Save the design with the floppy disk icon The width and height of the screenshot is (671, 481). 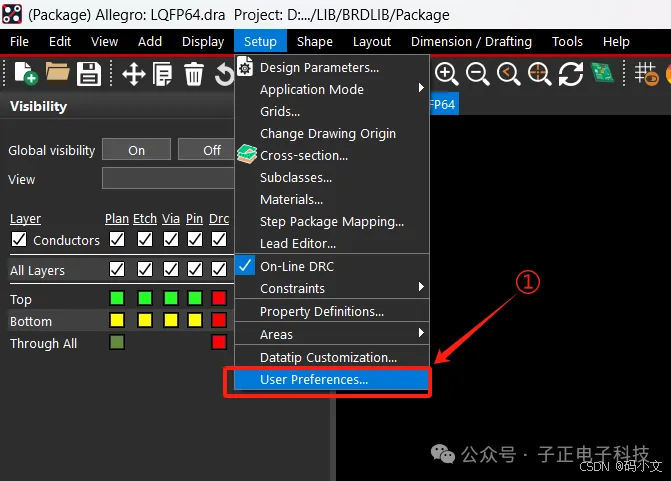click(x=89, y=74)
